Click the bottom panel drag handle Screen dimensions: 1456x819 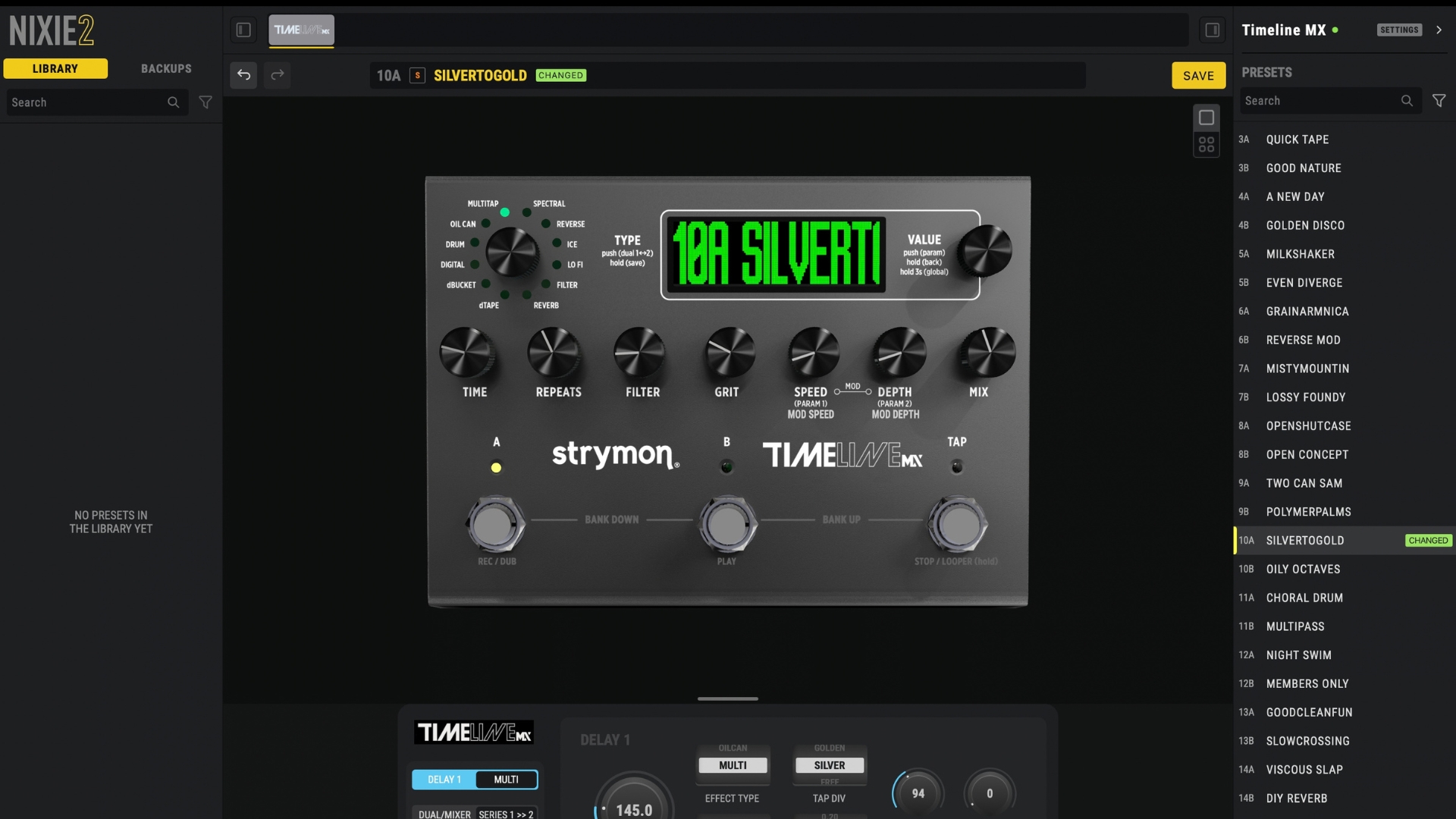pos(728,698)
